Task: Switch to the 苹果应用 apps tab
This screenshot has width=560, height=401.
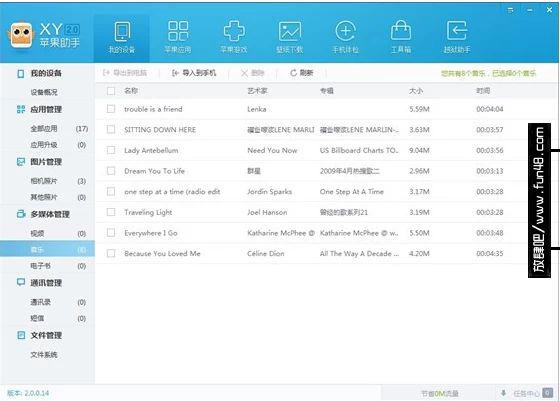Action: 178,38
